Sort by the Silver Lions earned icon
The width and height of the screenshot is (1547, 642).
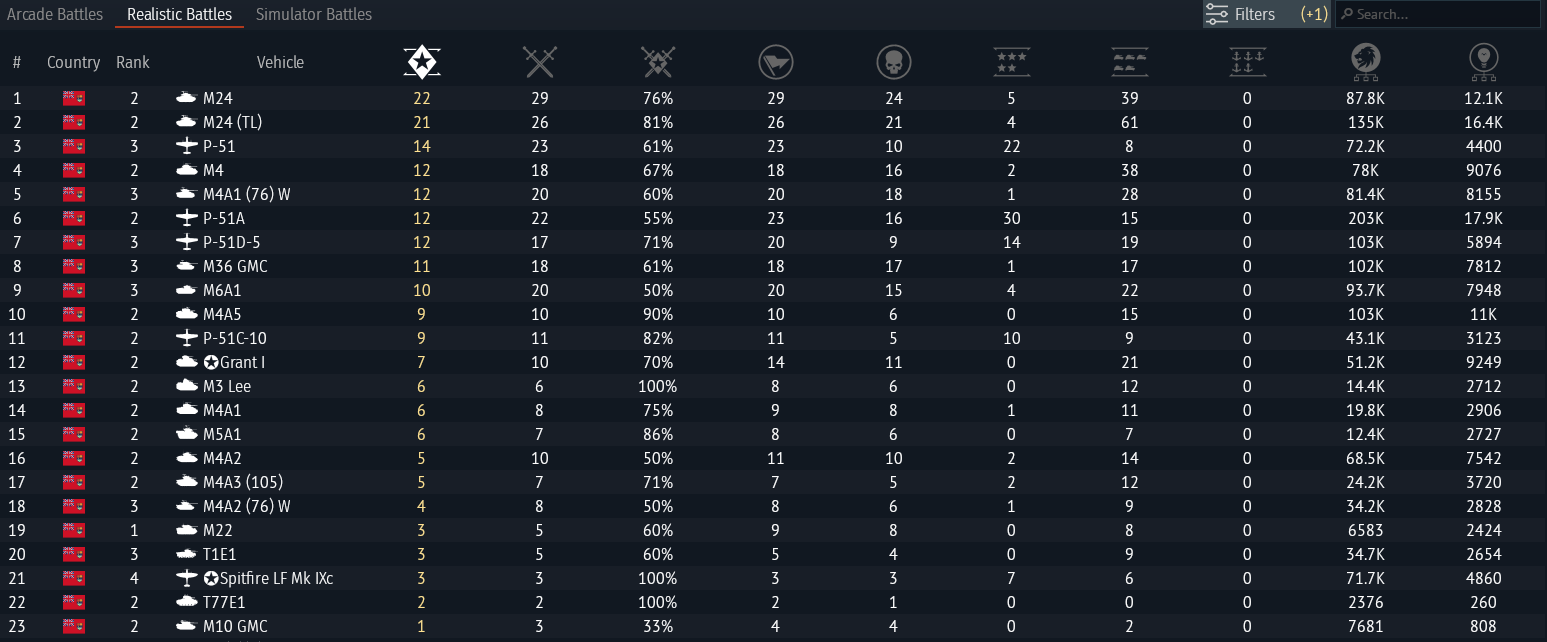(1365, 62)
